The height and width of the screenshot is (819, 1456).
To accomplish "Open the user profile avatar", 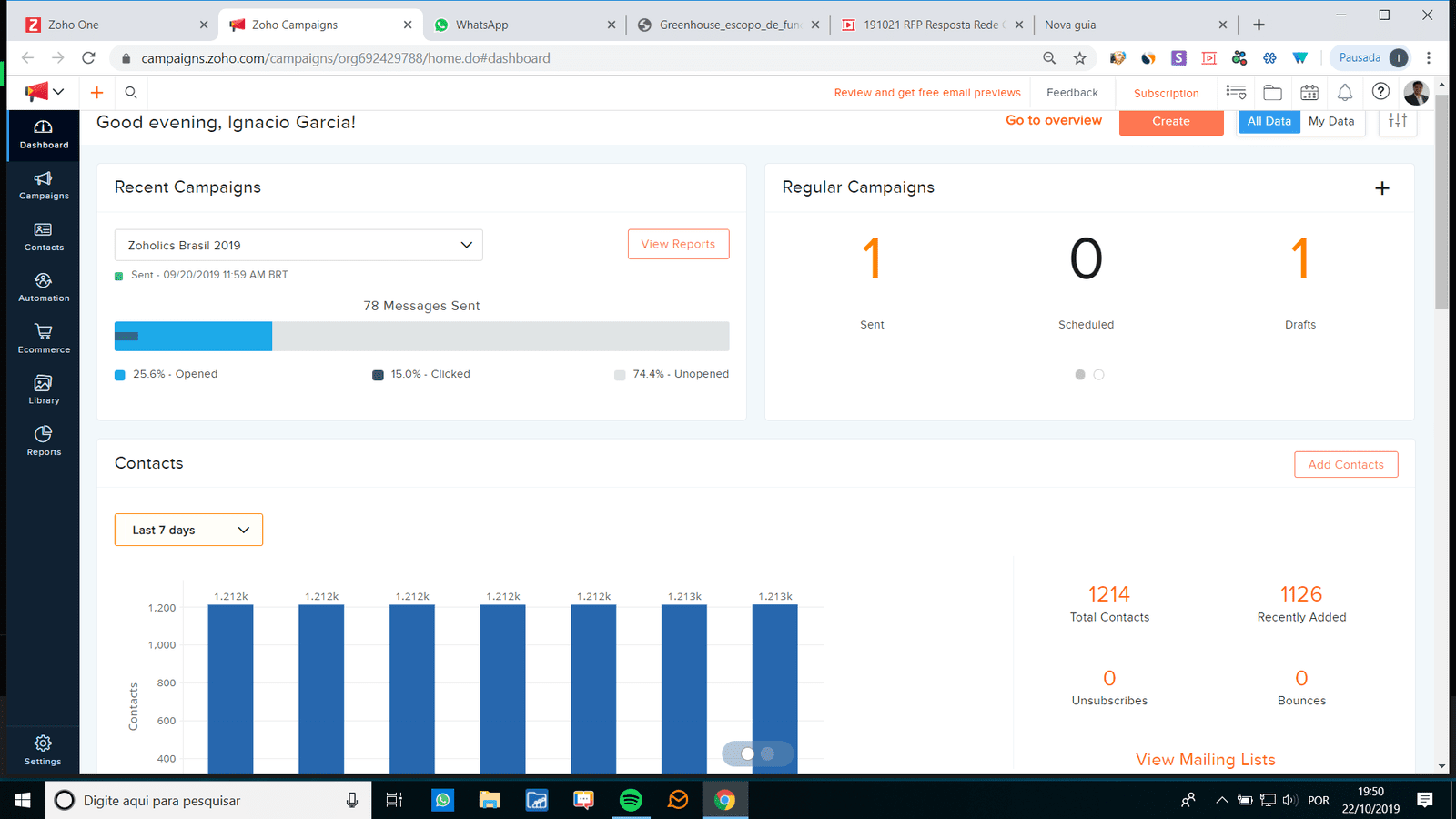I will [1416, 92].
